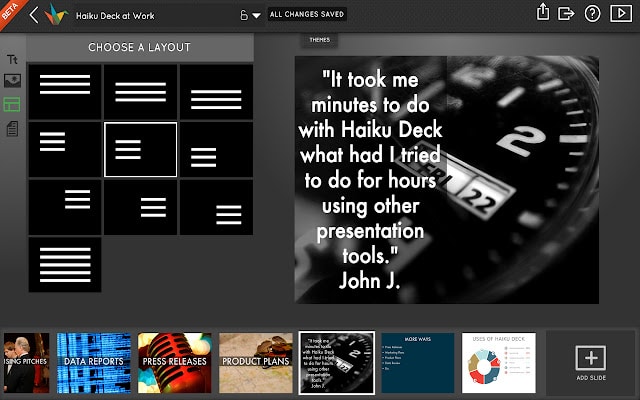Choose second-row left small text layout

pyautogui.click(x=65, y=149)
